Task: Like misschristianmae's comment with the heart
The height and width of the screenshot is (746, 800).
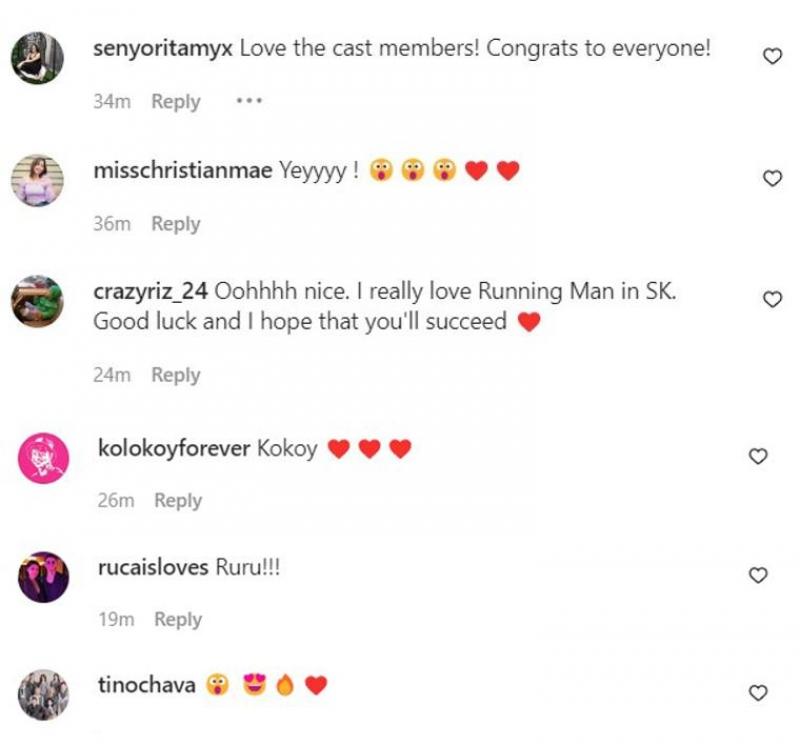Action: pos(772,179)
